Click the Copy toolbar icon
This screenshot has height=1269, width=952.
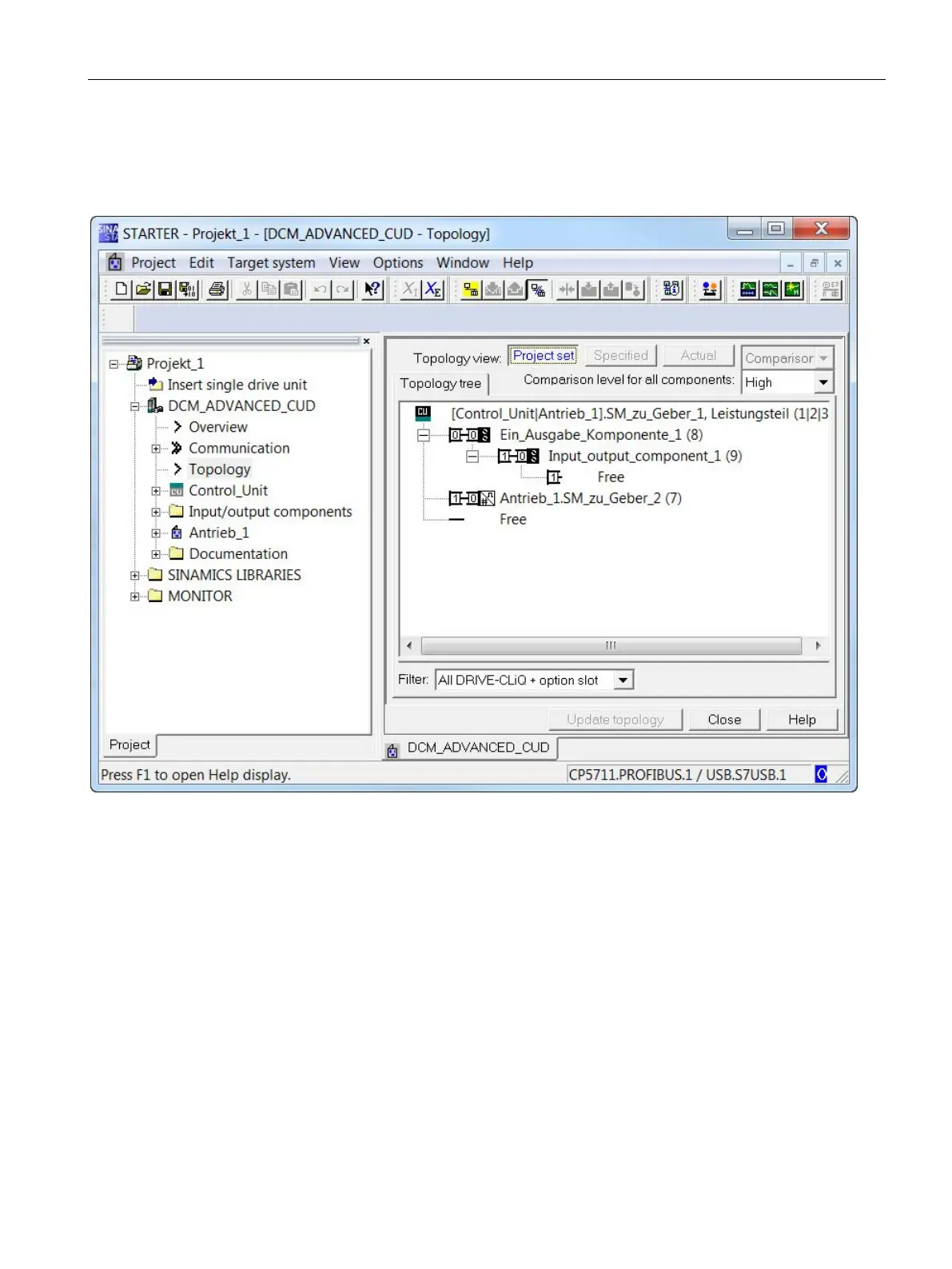coord(269,289)
